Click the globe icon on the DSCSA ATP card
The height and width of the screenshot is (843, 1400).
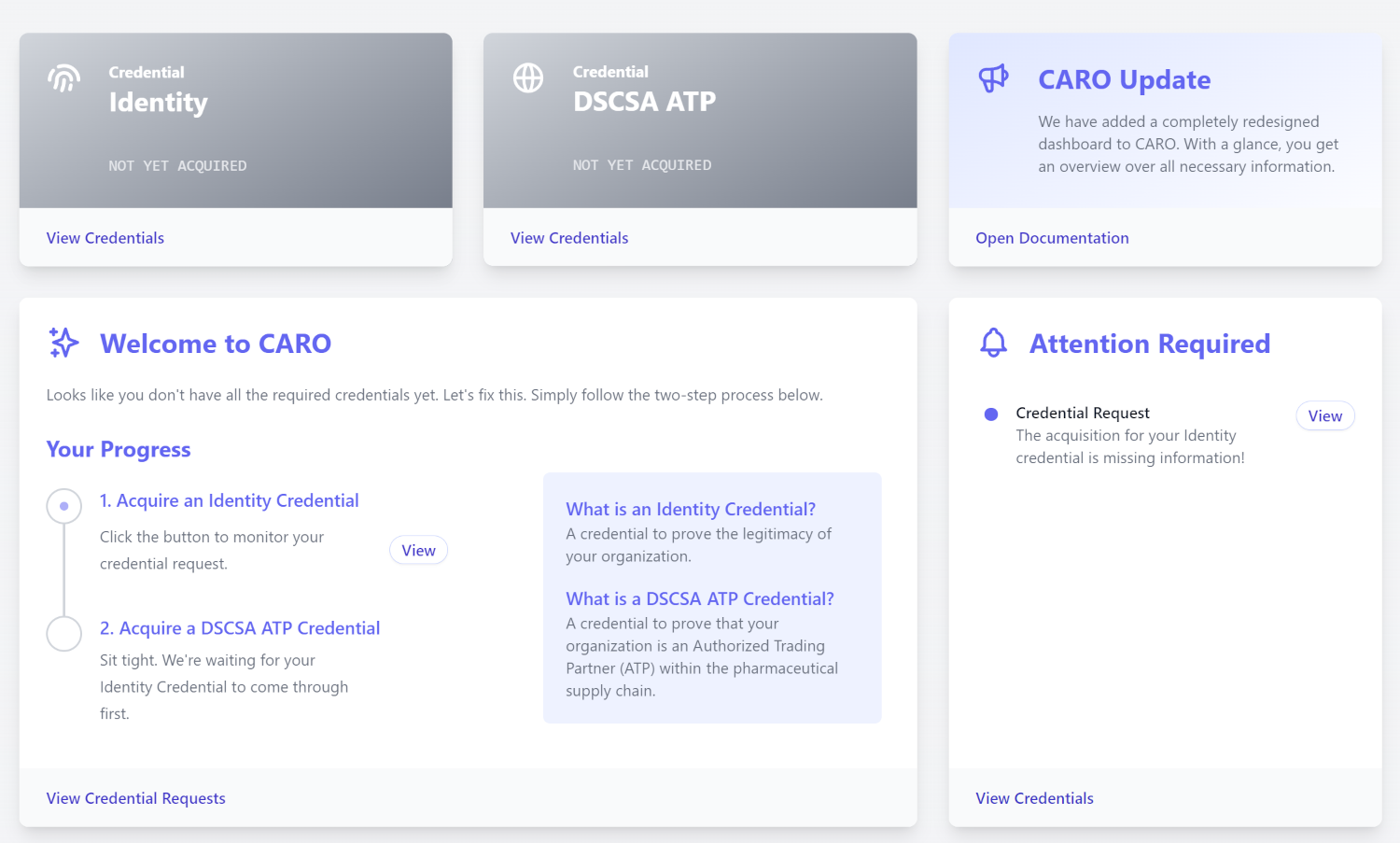(x=527, y=78)
